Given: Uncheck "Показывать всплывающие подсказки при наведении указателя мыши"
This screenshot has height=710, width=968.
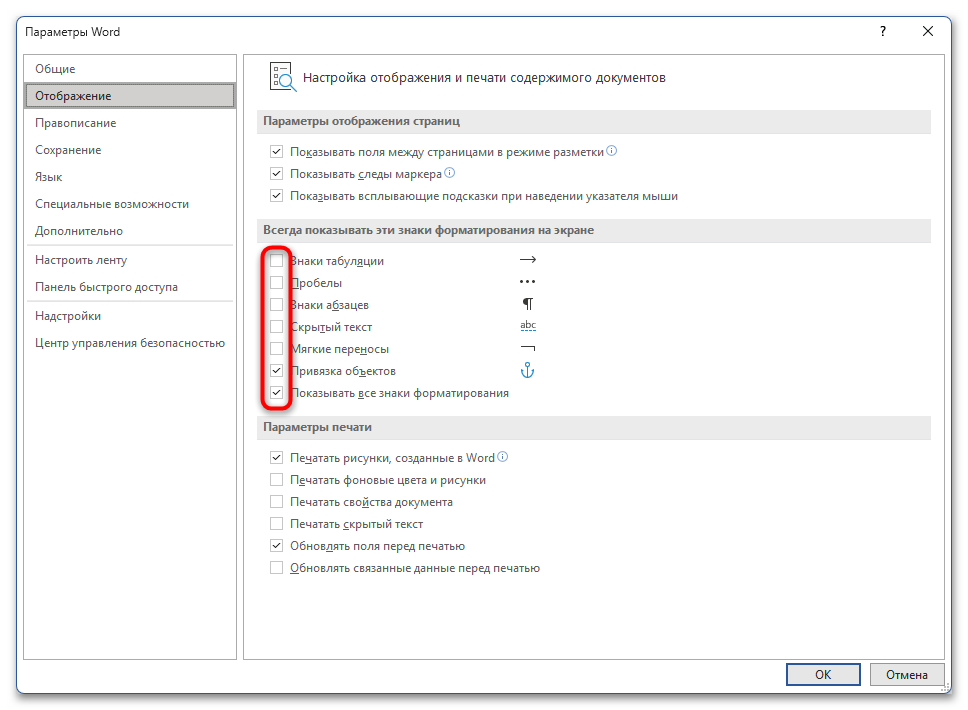Looking at the screenshot, I should pyautogui.click(x=277, y=196).
